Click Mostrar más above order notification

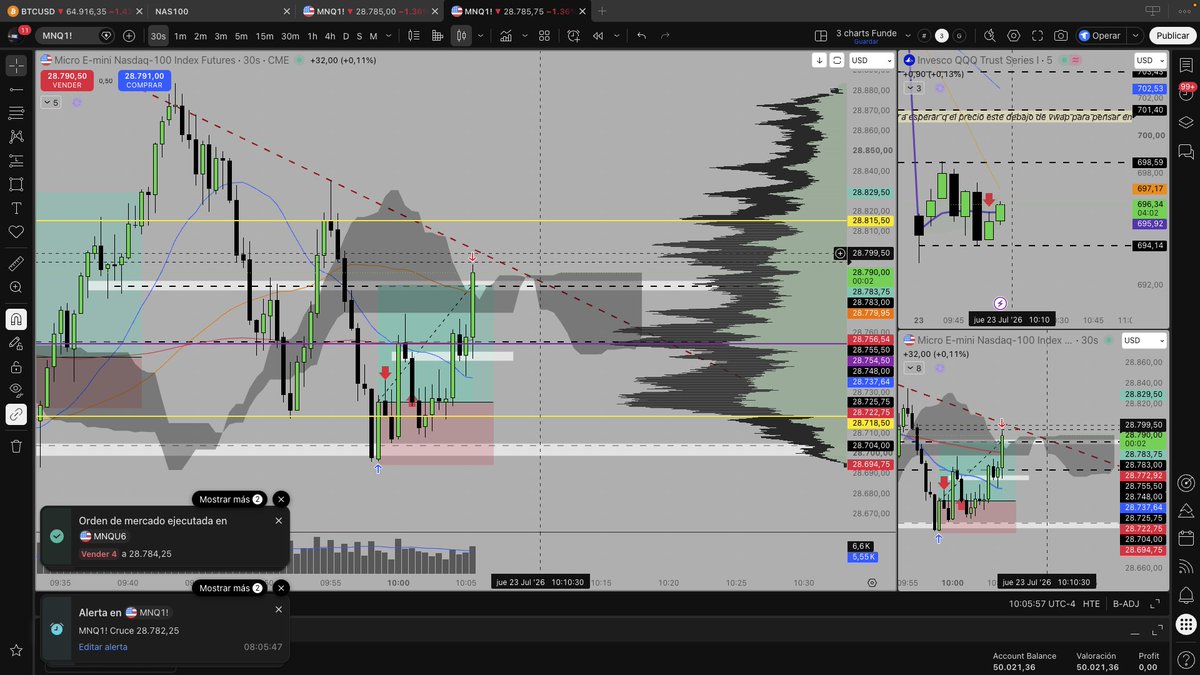coord(231,499)
